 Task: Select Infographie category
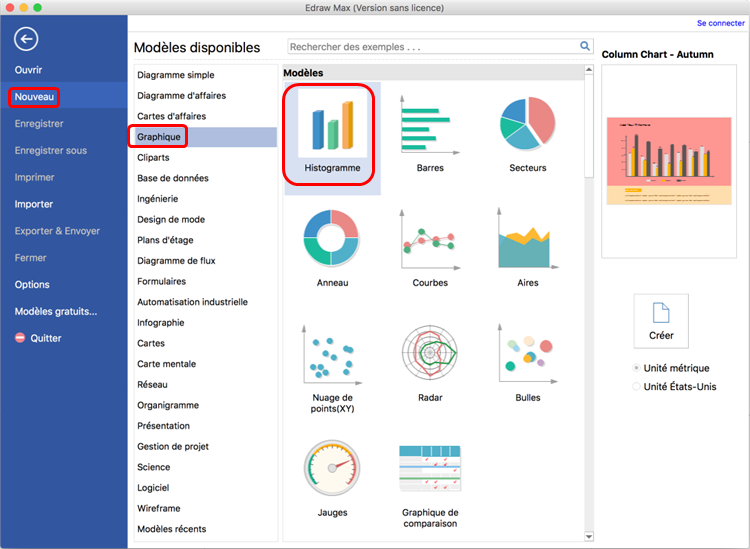click(x=161, y=322)
